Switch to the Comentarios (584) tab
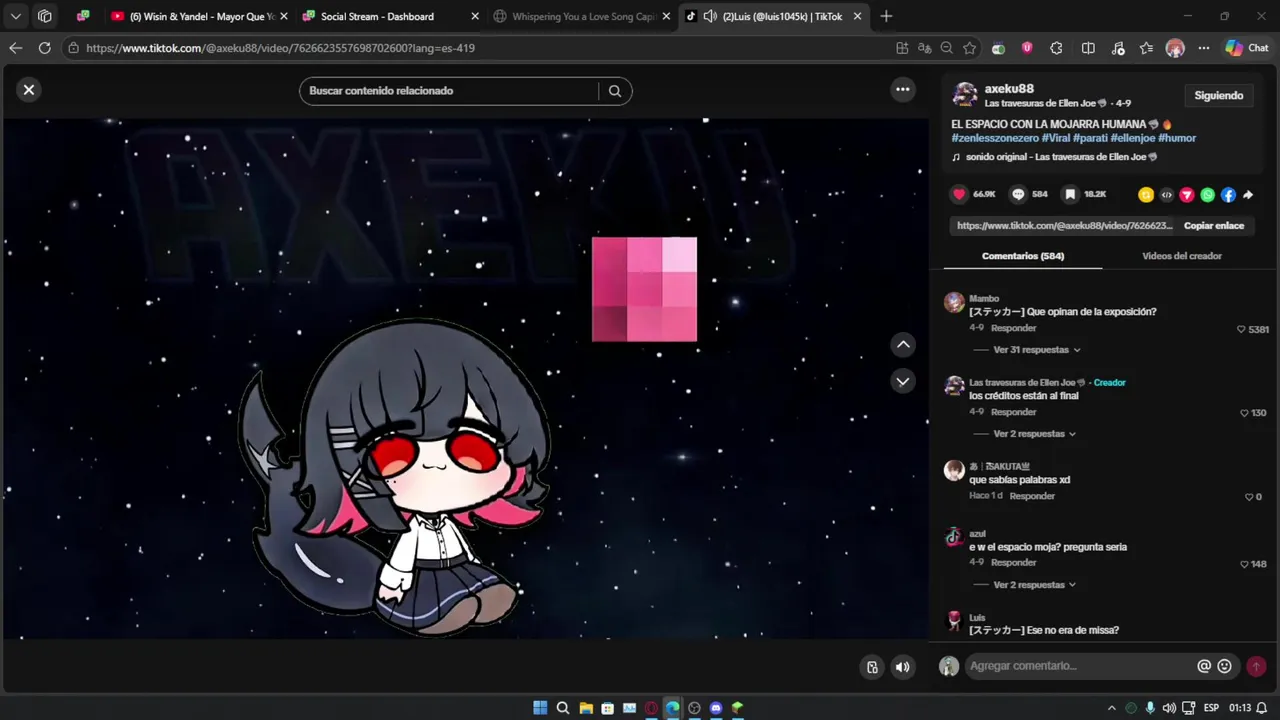Viewport: 1280px width, 720px height. pyautogui.click(x=1022, y=256)
